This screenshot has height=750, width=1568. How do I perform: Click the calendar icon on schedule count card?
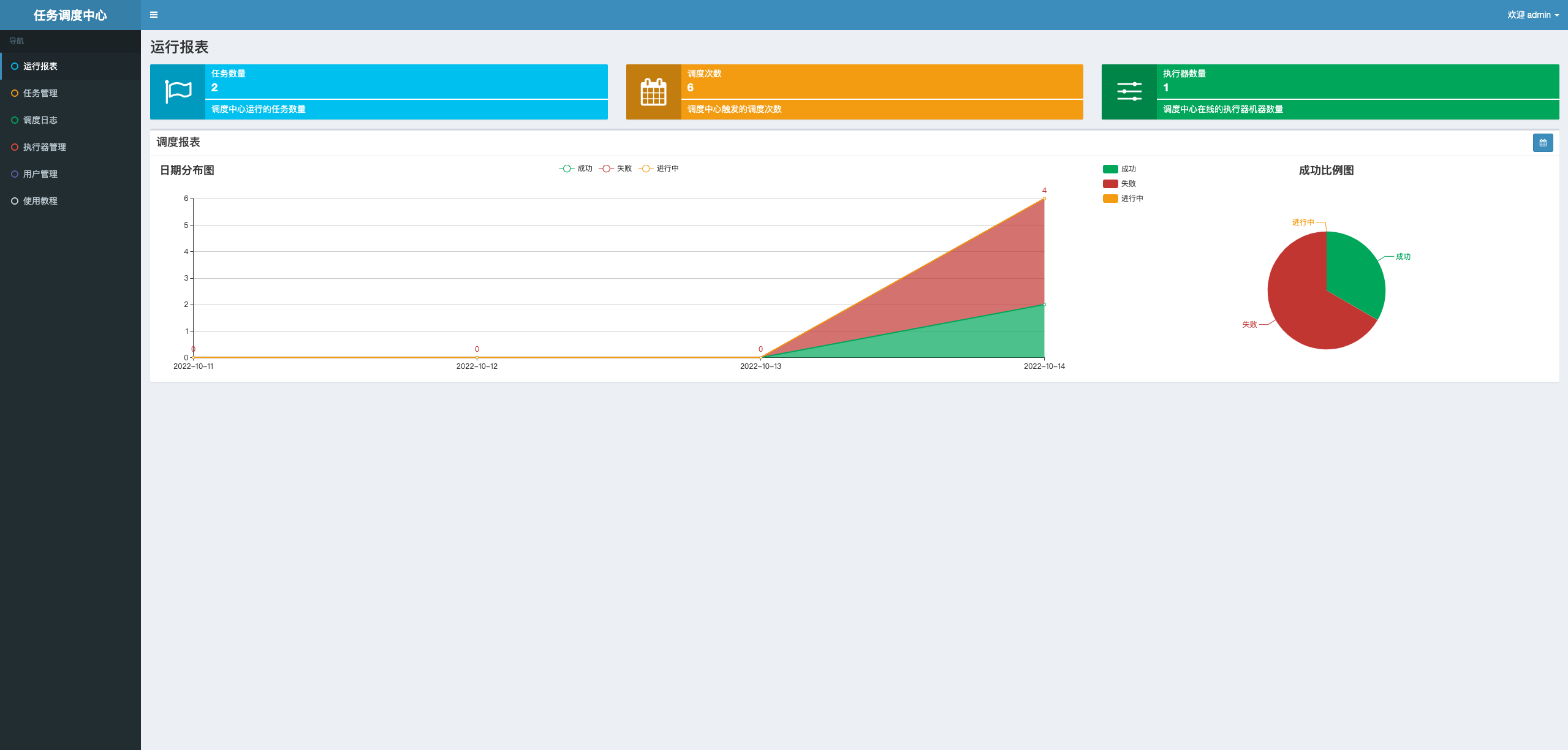(x=653, y=92)
